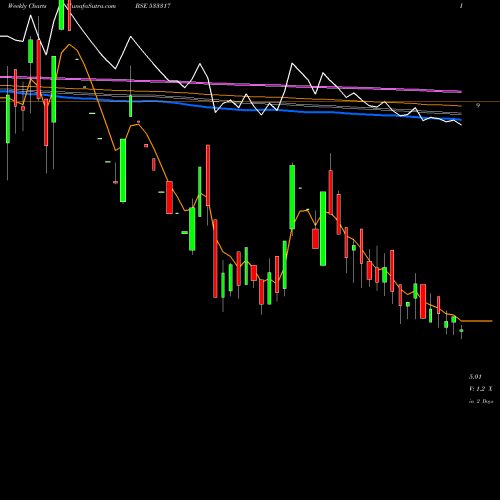Click the 'Weekly Charts' title text
Viewport: 500px width, 500px height.
coord(27,6)
